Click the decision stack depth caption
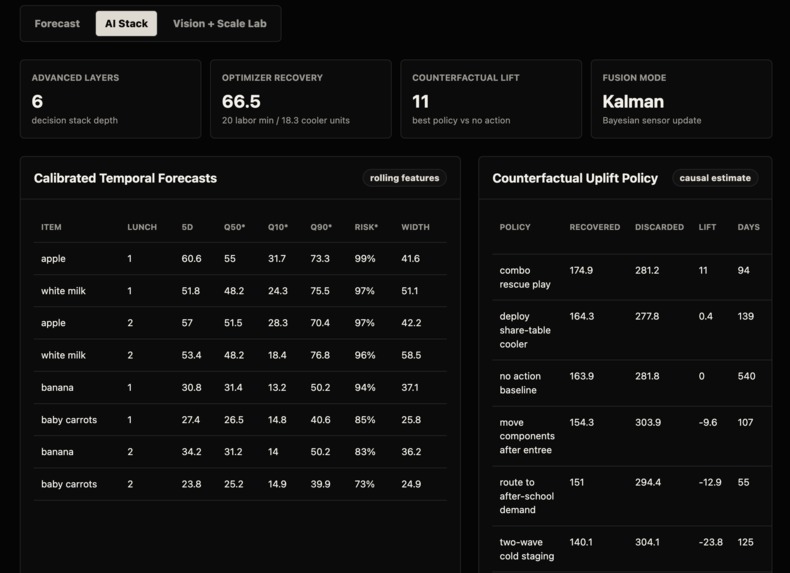Viewport: 790px width, 573px height. coord(75,120)
